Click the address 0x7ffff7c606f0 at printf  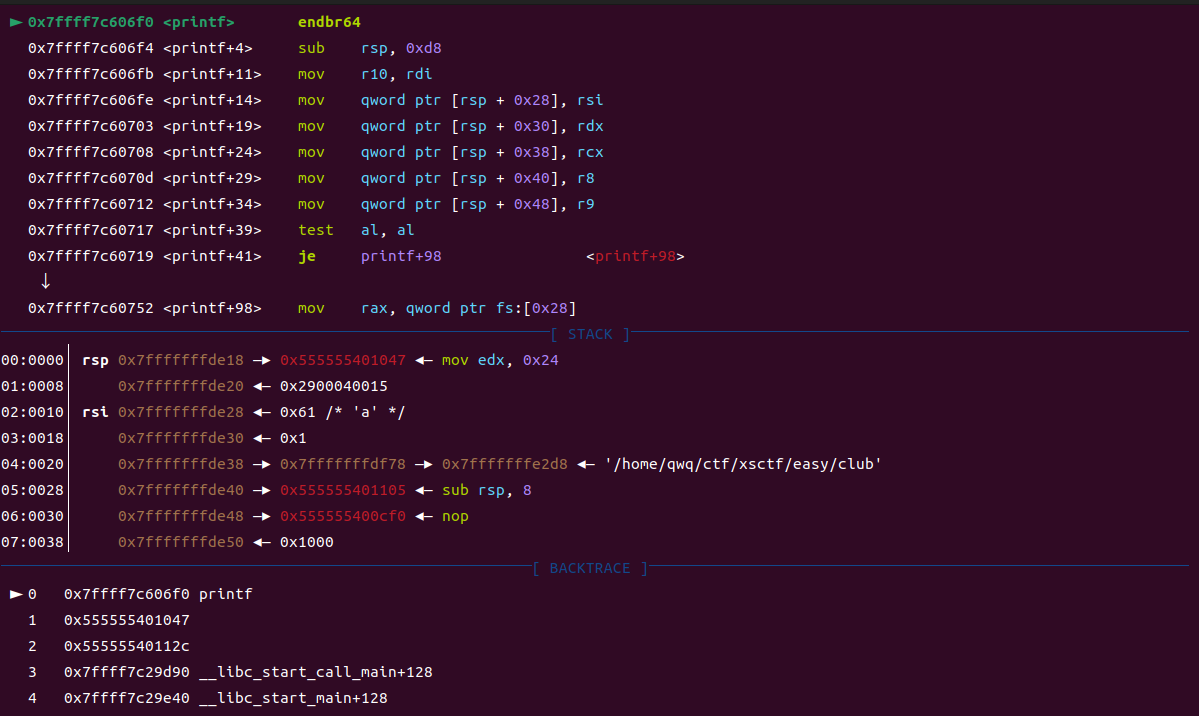[x=90, y=22]
